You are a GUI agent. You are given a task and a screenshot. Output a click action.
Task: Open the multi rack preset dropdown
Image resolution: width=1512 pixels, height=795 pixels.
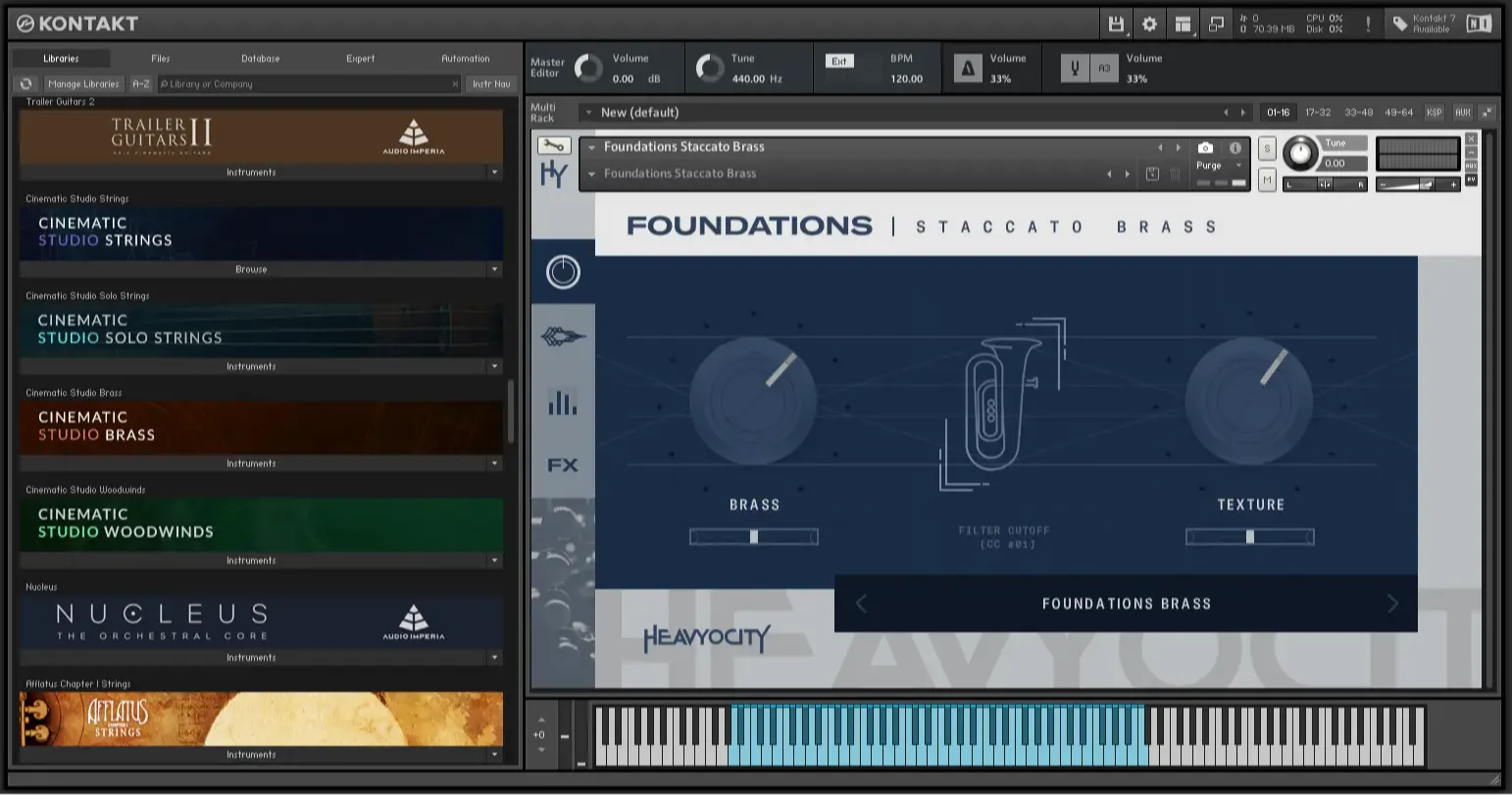(x=588, y=113)
